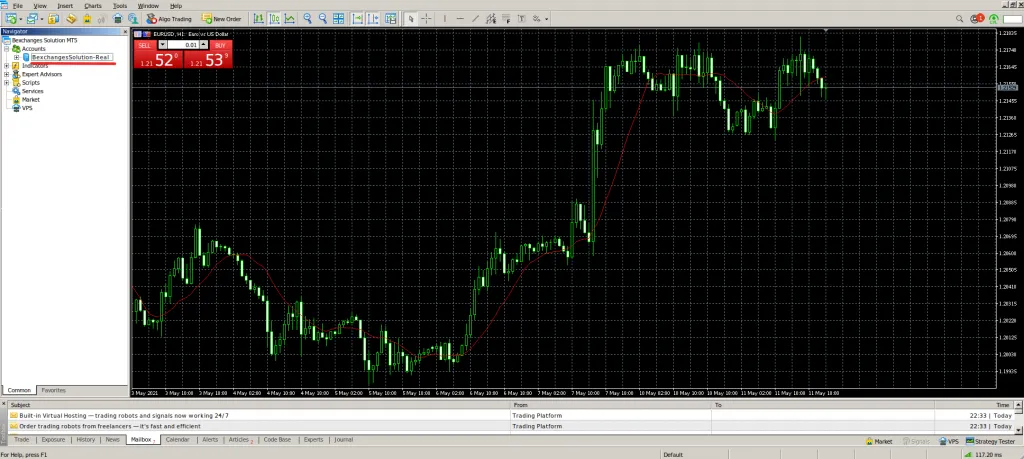
Task: Click the New Order button
Action: tap(221, 18)
